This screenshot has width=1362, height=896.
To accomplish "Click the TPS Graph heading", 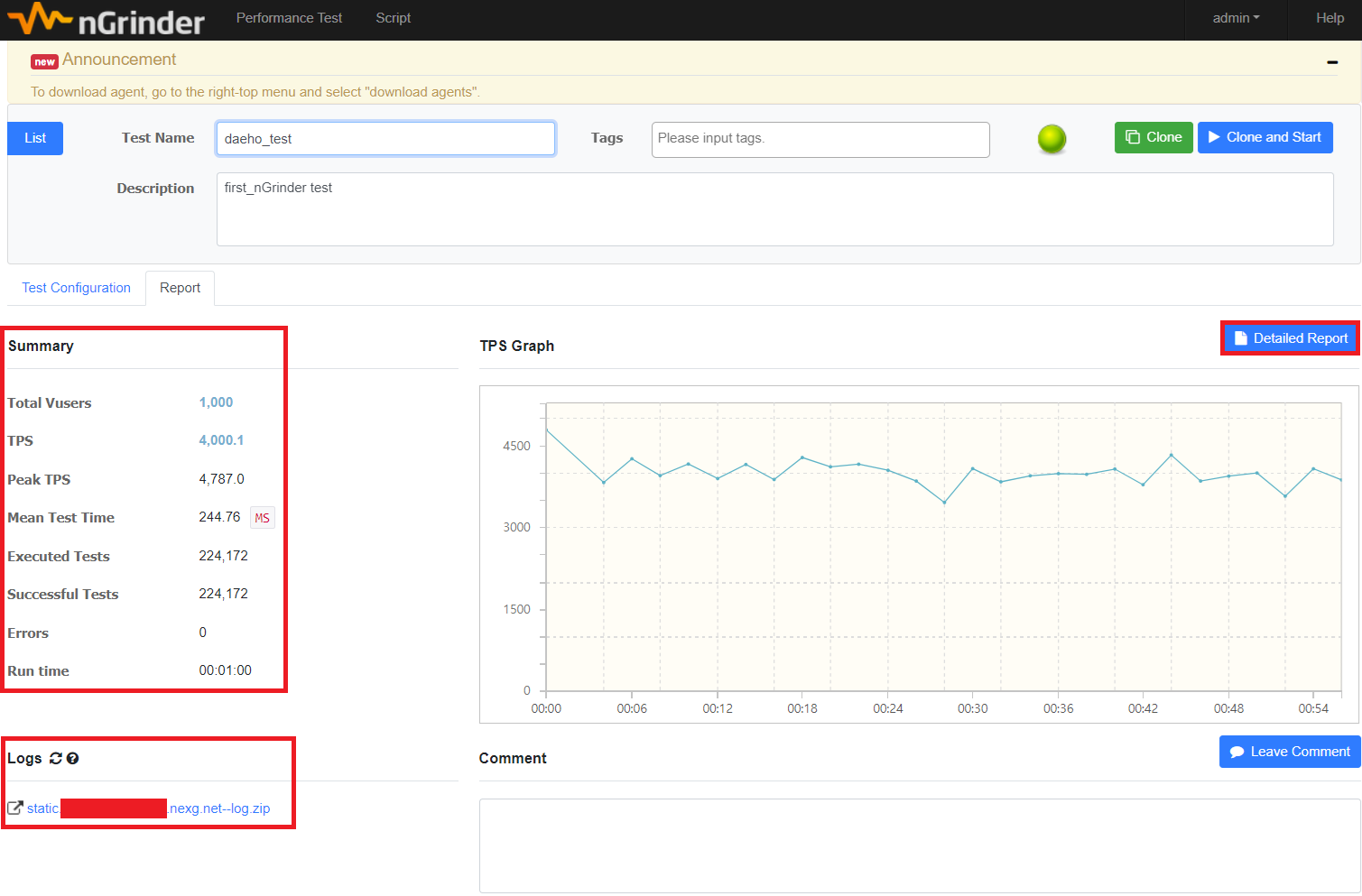I will coord(516,346).
